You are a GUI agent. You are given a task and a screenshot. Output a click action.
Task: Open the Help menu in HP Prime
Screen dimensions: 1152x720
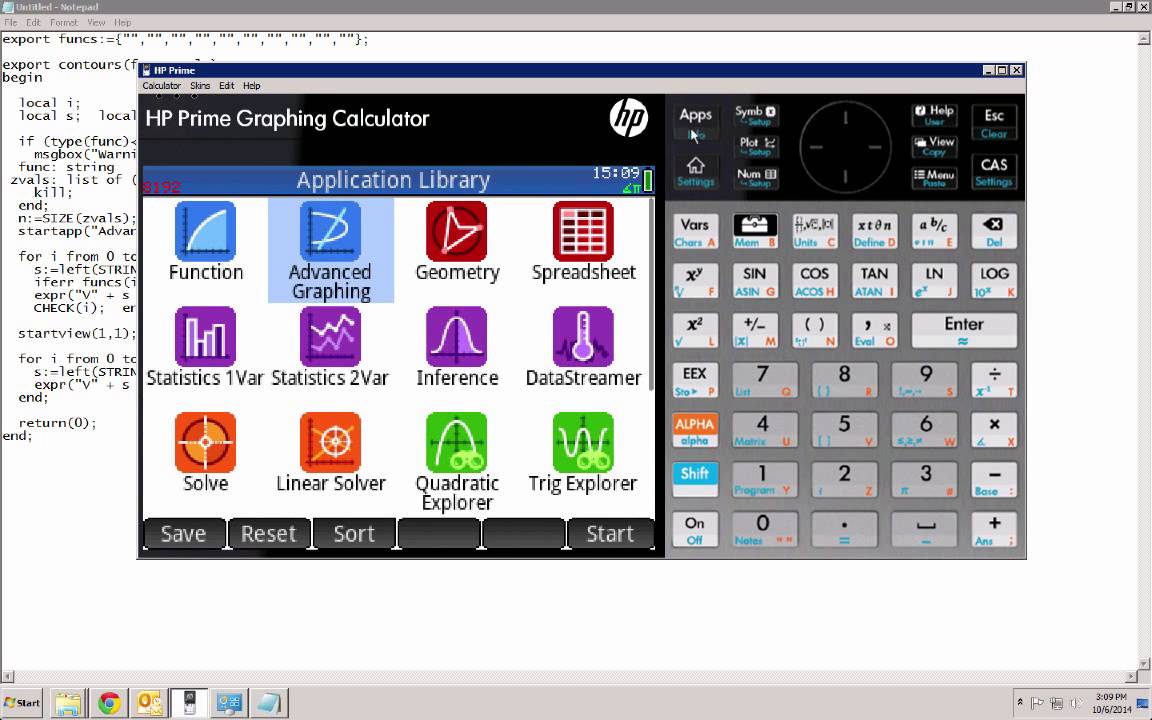coord(251,86)
